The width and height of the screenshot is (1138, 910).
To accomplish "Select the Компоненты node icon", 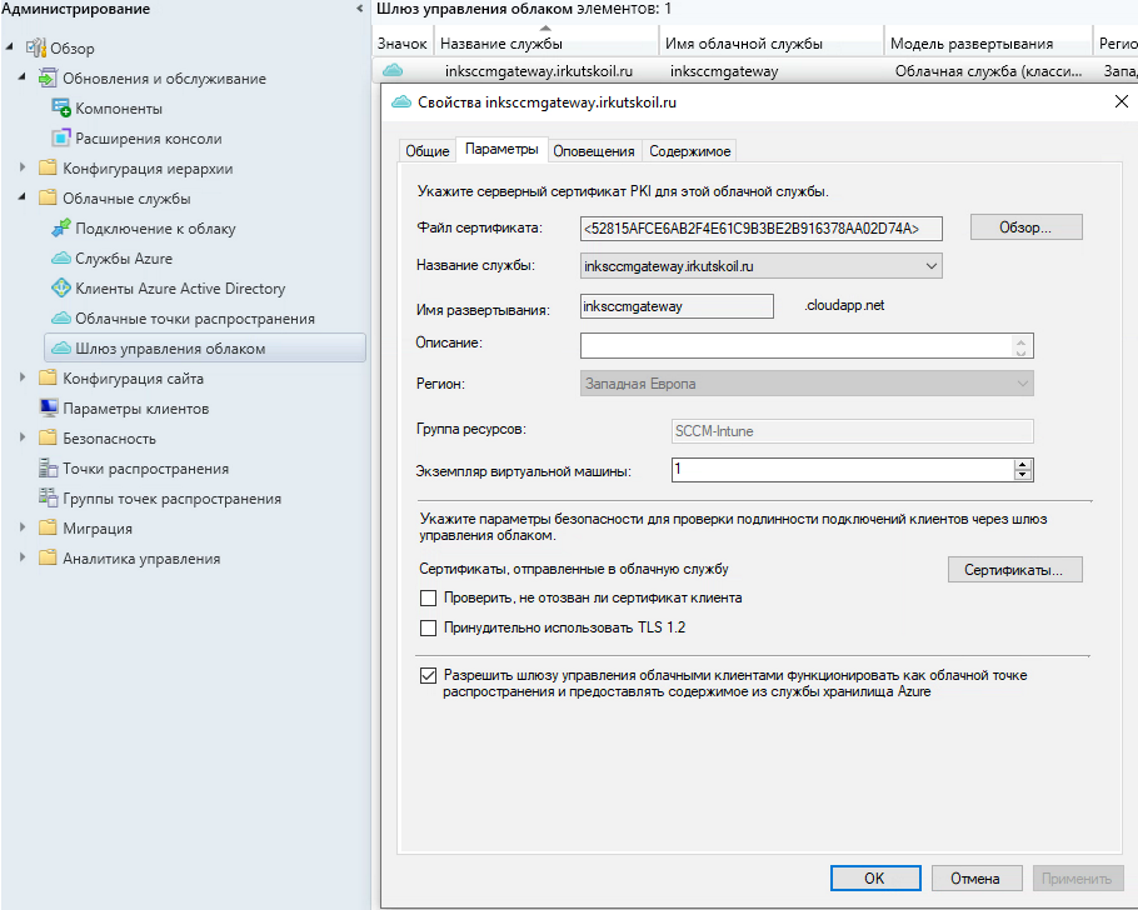I will [61, 107].
